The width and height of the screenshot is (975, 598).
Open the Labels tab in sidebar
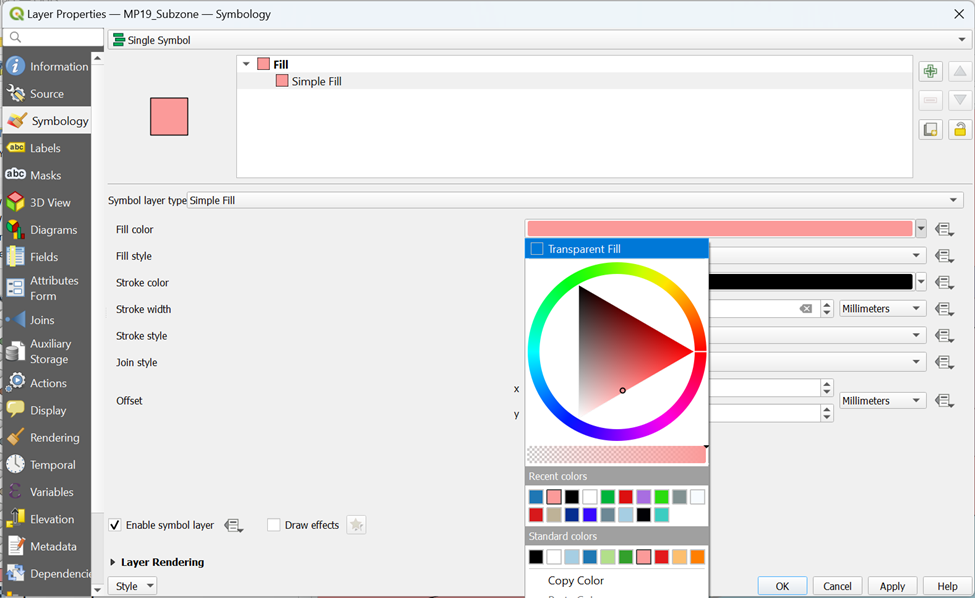46,148
